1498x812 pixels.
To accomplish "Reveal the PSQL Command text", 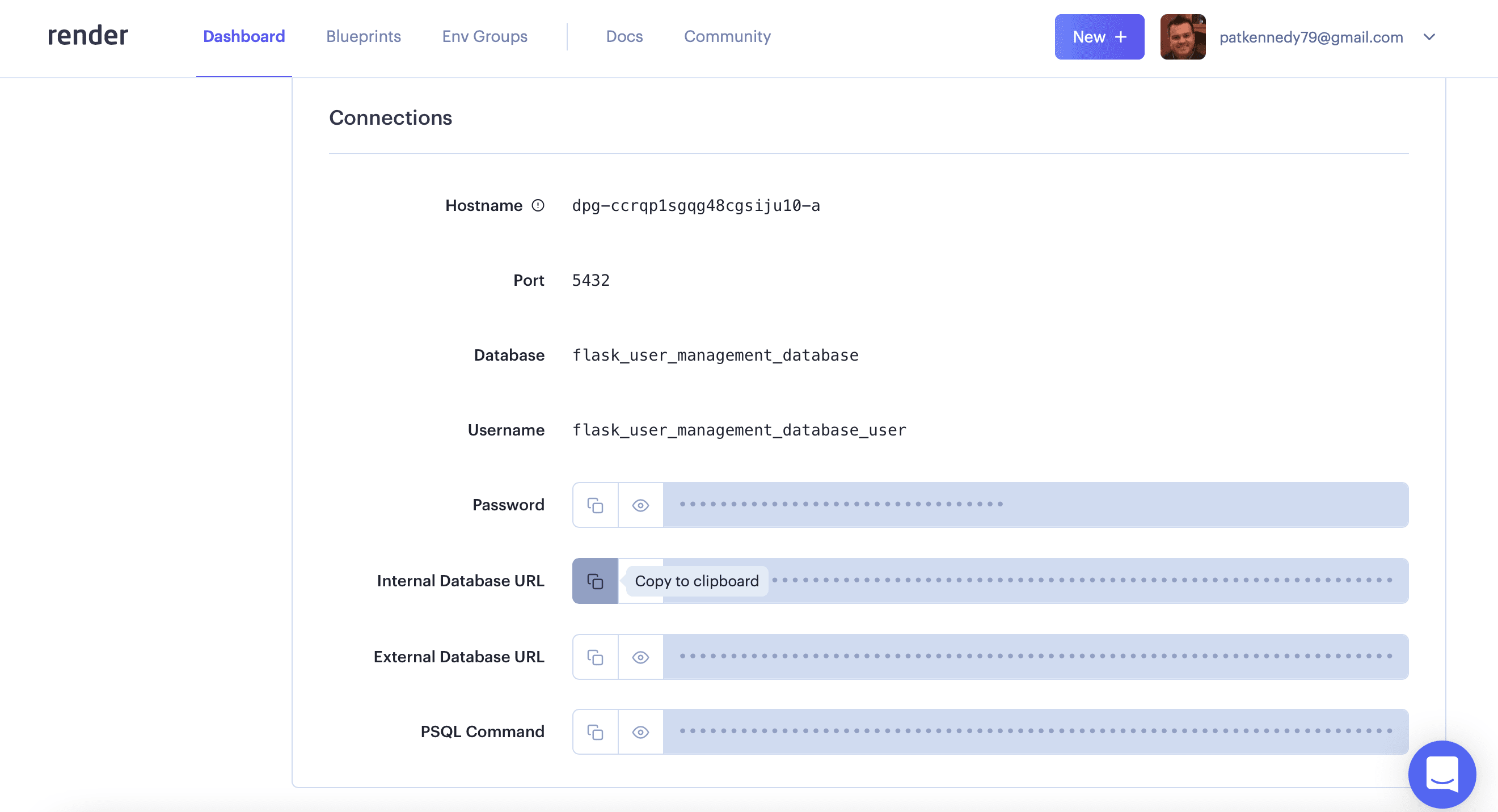I will [x=640, y=732].
